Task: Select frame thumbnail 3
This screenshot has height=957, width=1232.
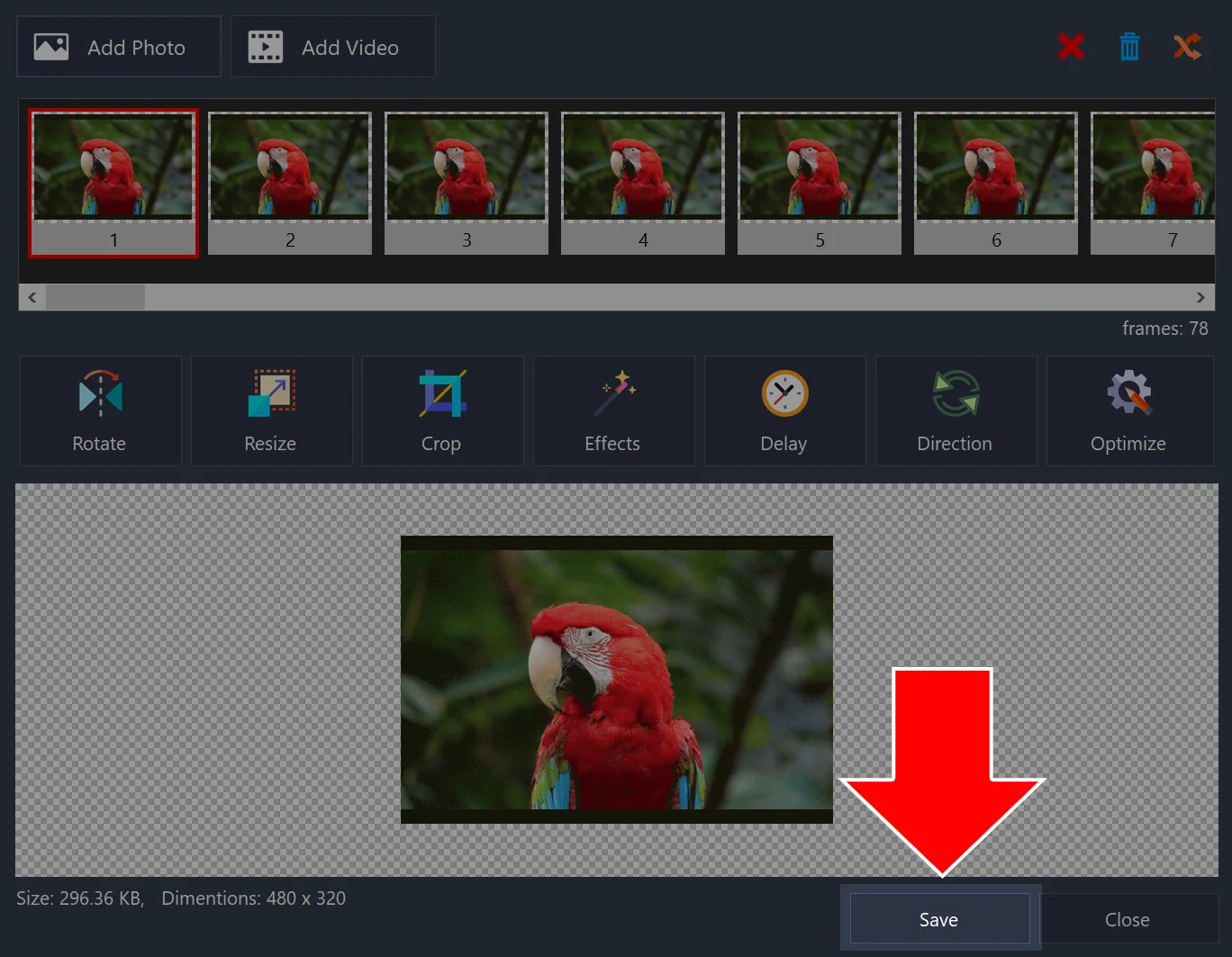Action: coord(467,184)
